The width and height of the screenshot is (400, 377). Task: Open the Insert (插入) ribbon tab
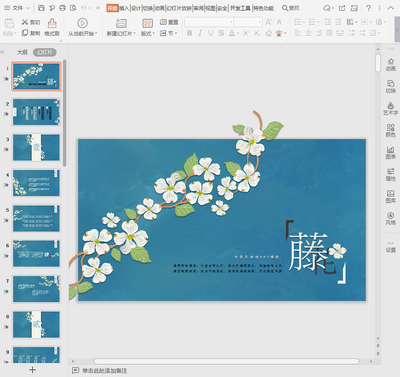124,8
